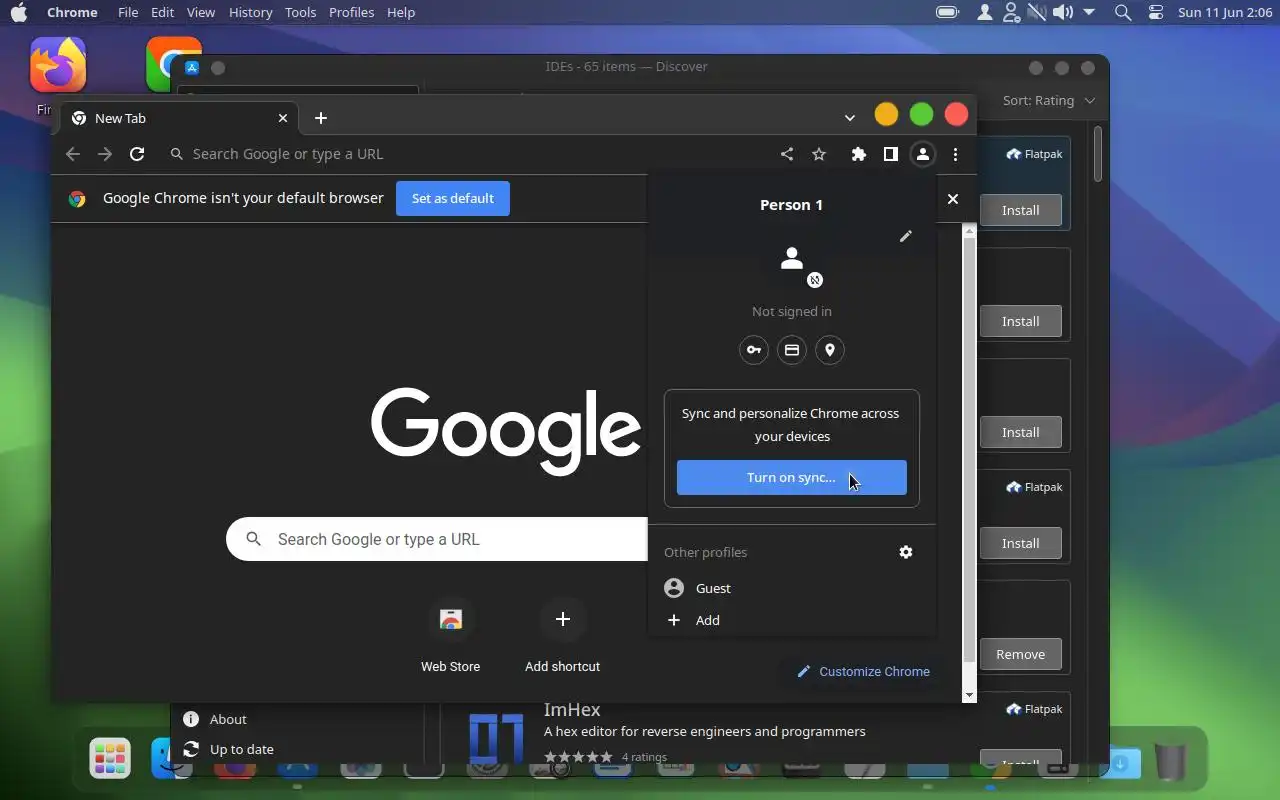The width and height of the screenshot is (1280, 800).
Task: Open a new tab with the plus button
Action: 321,118
